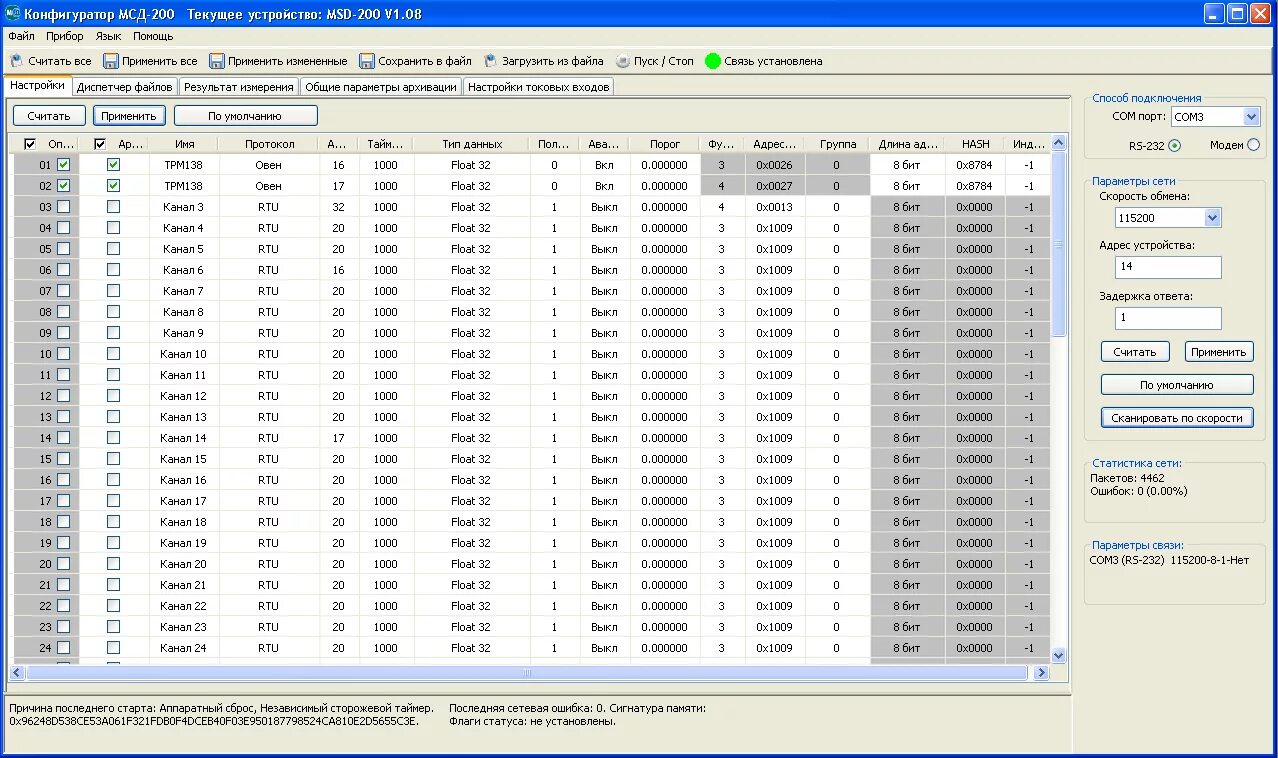Click the 'Применить измененные' toolbar icon
Viewport: 1278px width, 758px height.
tap(217, 61)
